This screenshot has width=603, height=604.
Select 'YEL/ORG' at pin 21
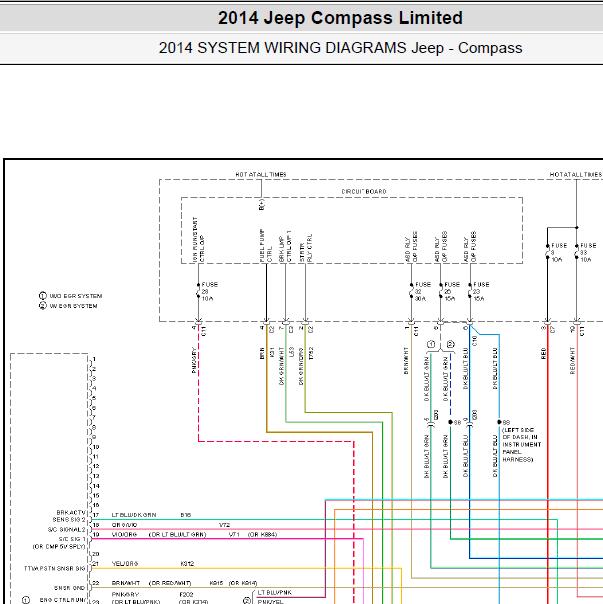124,564
